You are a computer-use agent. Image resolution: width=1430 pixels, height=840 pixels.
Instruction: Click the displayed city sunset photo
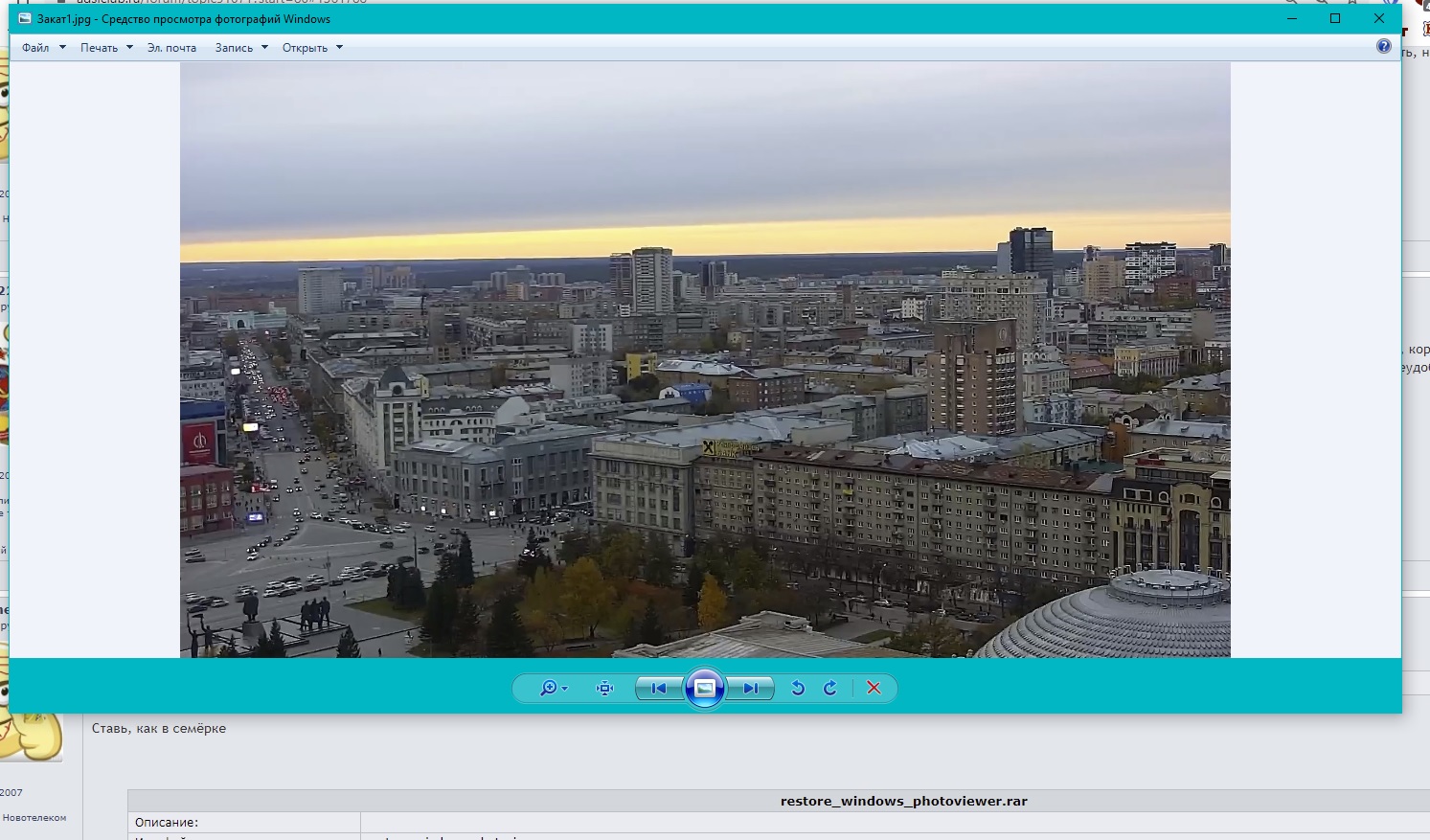(705, 359)
